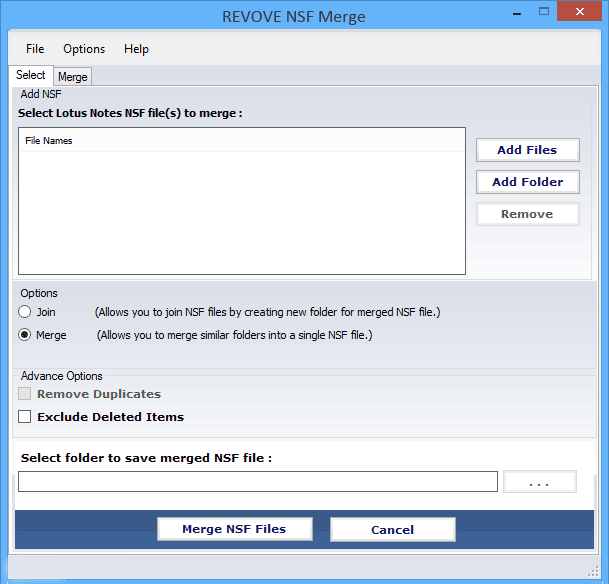This screenshot has width=609, height=584.
Task: Maximize the REVOVE NSF Merge window
Action: (544, 12)
